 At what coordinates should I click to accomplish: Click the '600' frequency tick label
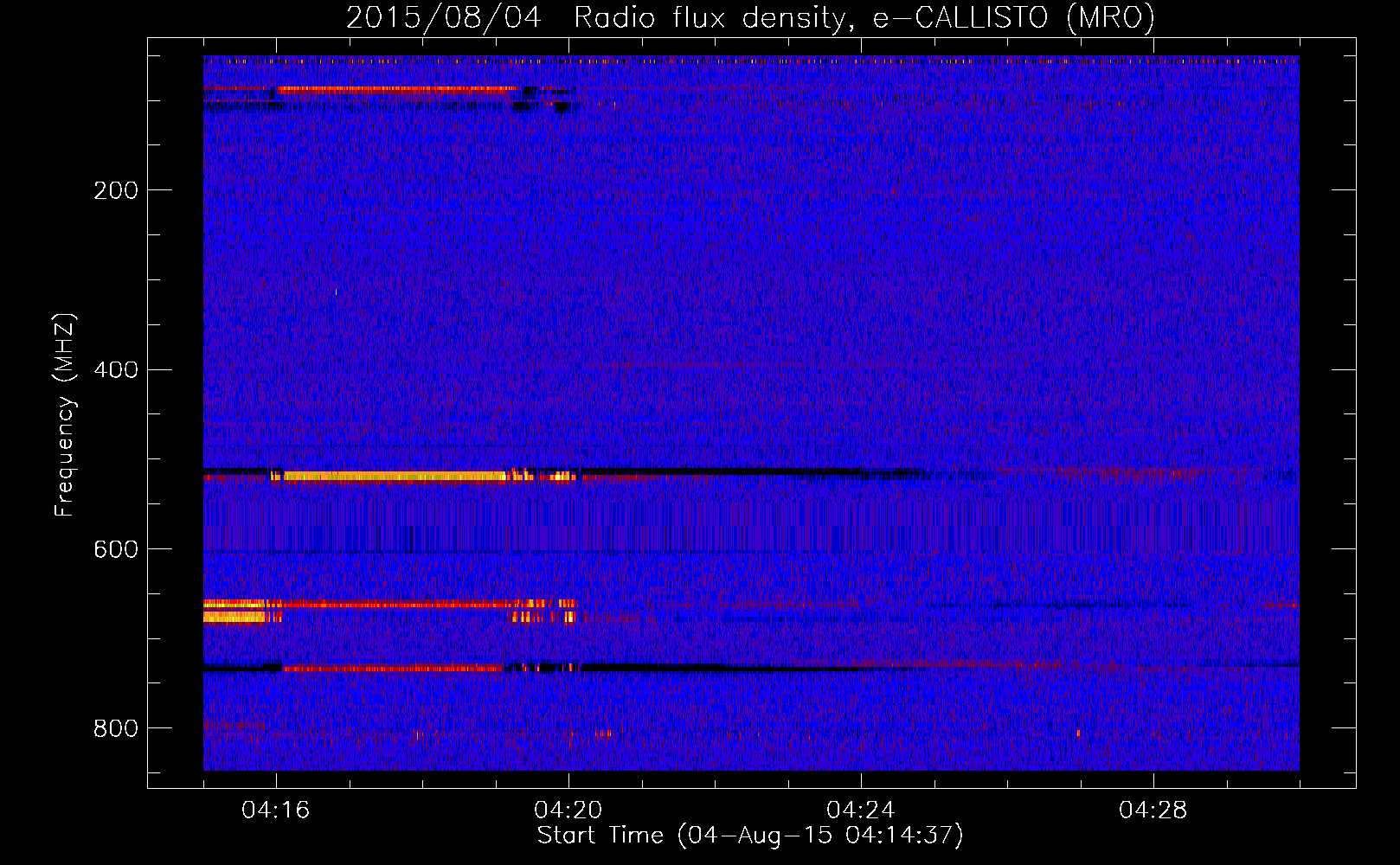point(116,550)
